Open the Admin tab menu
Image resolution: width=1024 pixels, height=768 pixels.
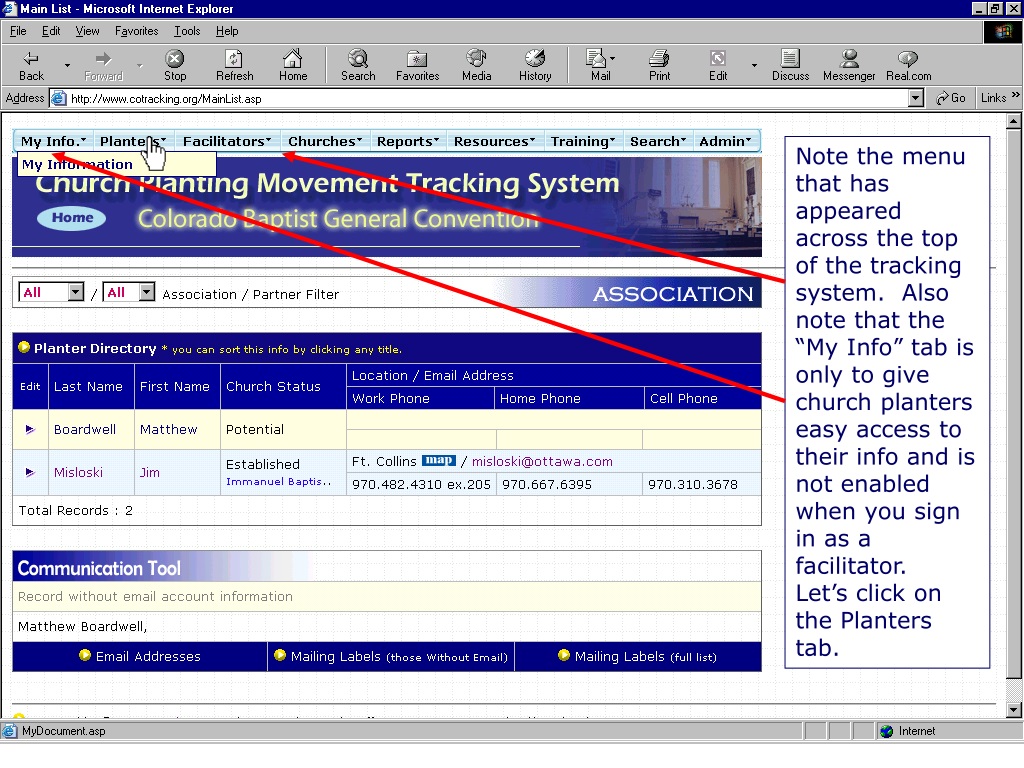pyautogui.click(x=725, y=141)
